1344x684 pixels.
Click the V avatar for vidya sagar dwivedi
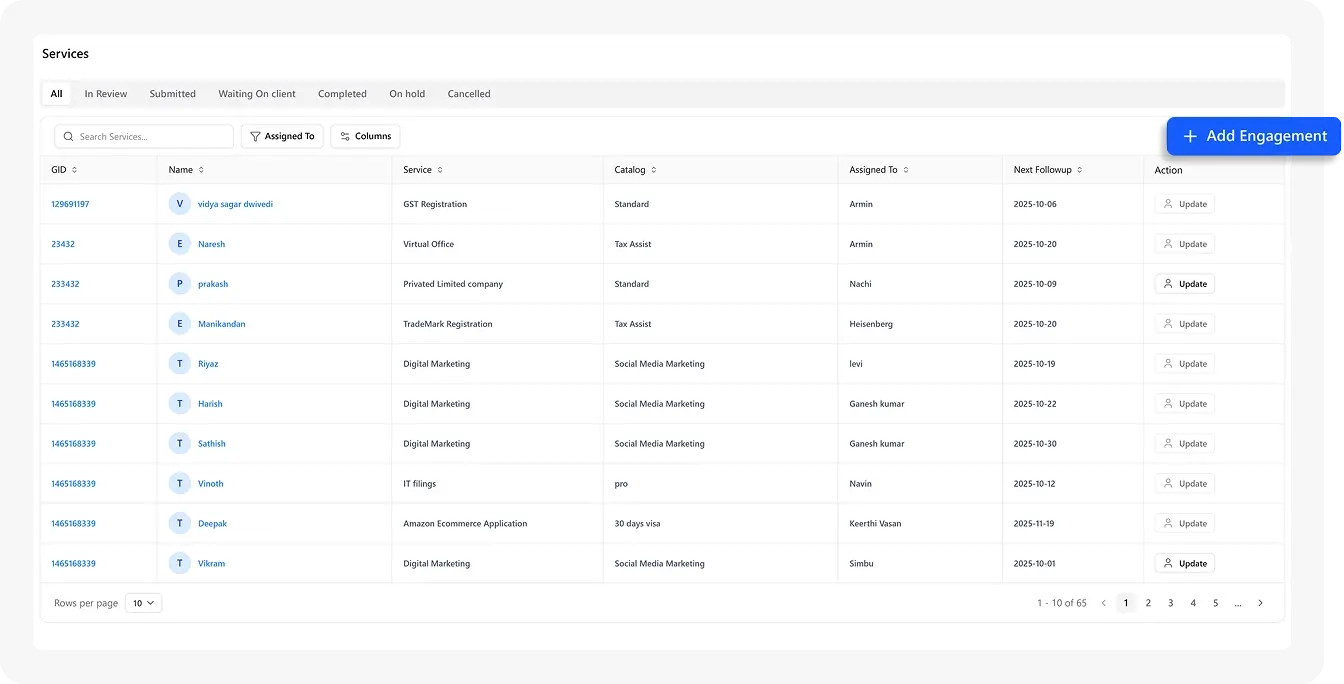pos(180,204)
